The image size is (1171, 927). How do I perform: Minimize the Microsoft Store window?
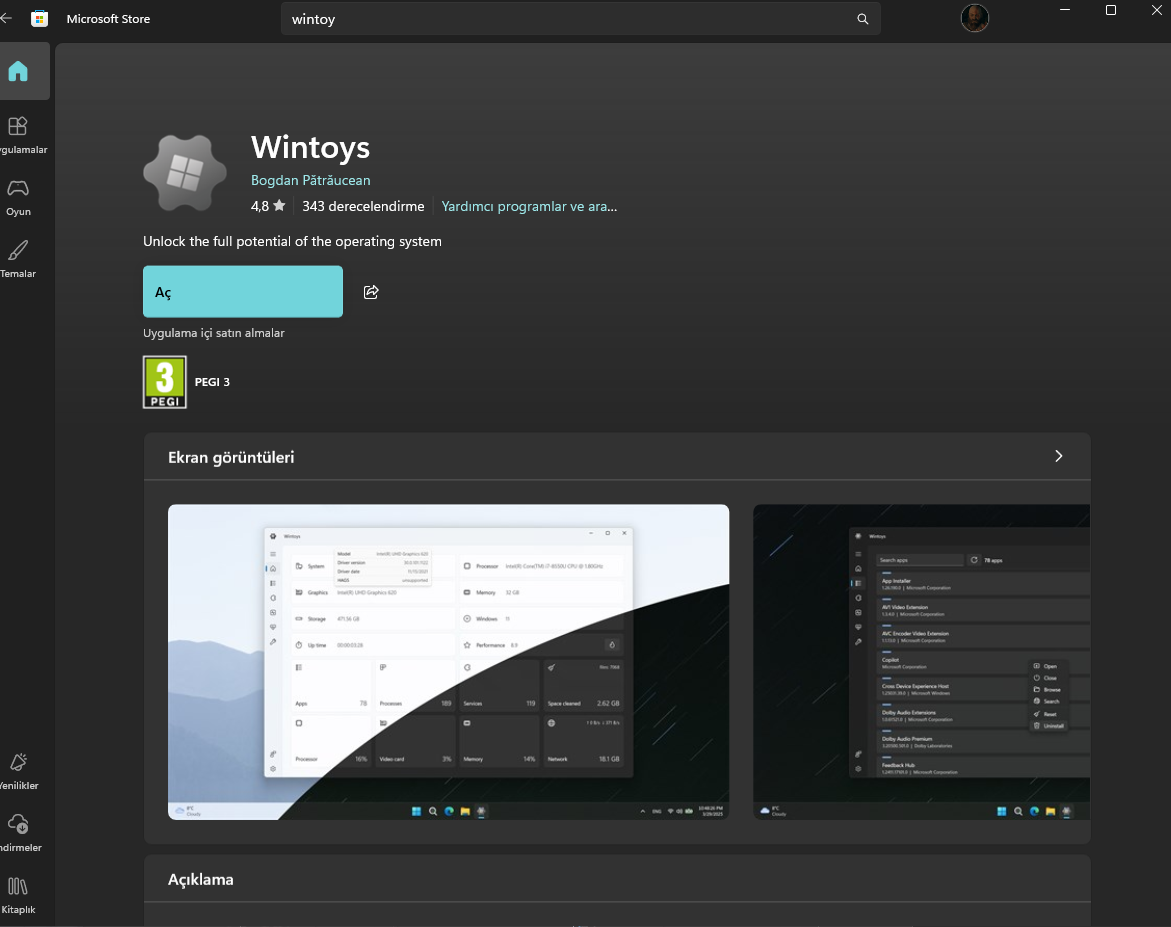click(x=1065, y=10)
